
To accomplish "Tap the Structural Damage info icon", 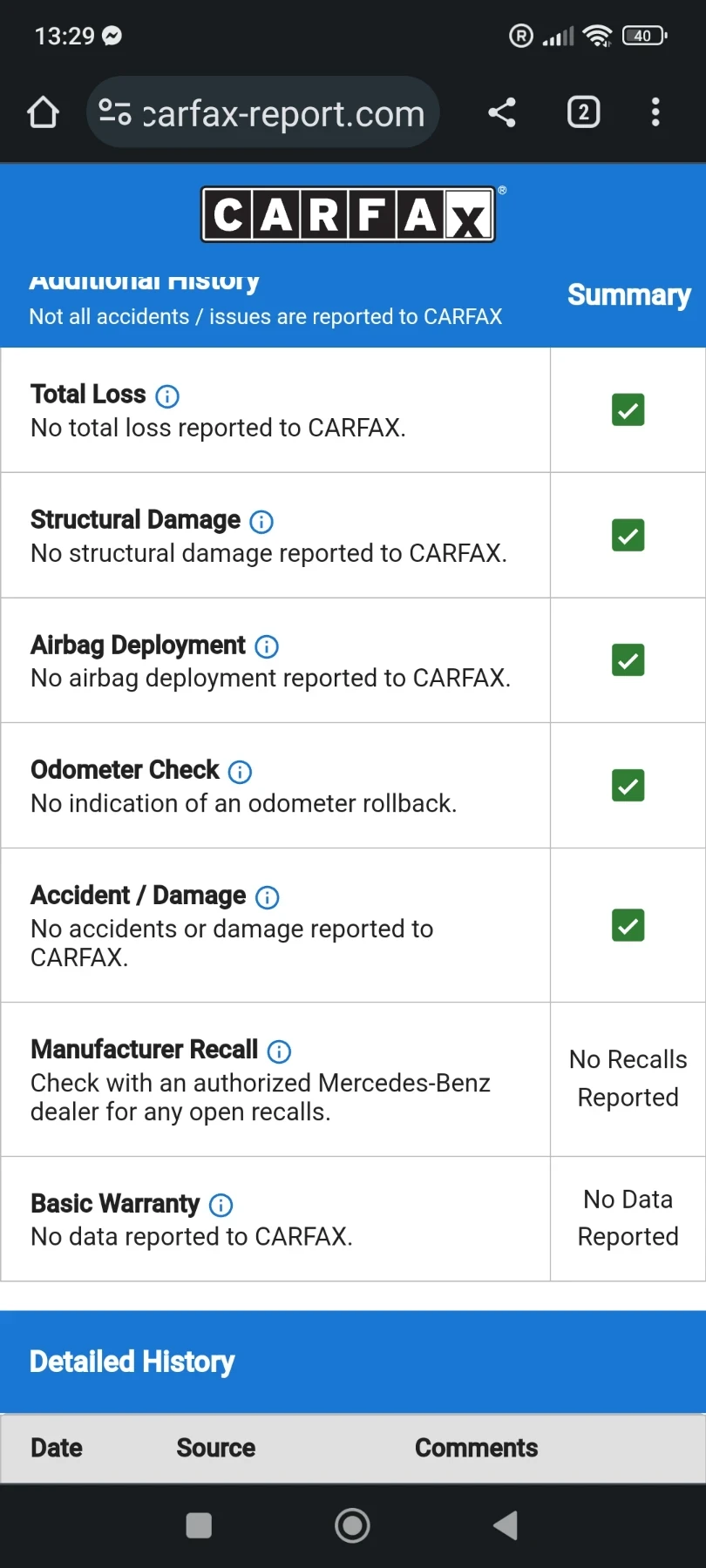I will [x=261, y=522].
